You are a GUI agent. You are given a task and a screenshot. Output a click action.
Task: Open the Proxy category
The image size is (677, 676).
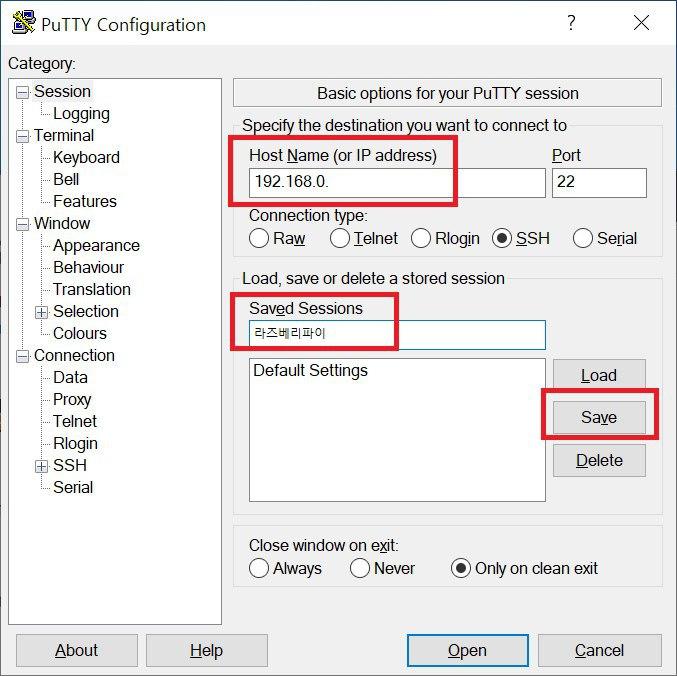[x=72, y=400]
